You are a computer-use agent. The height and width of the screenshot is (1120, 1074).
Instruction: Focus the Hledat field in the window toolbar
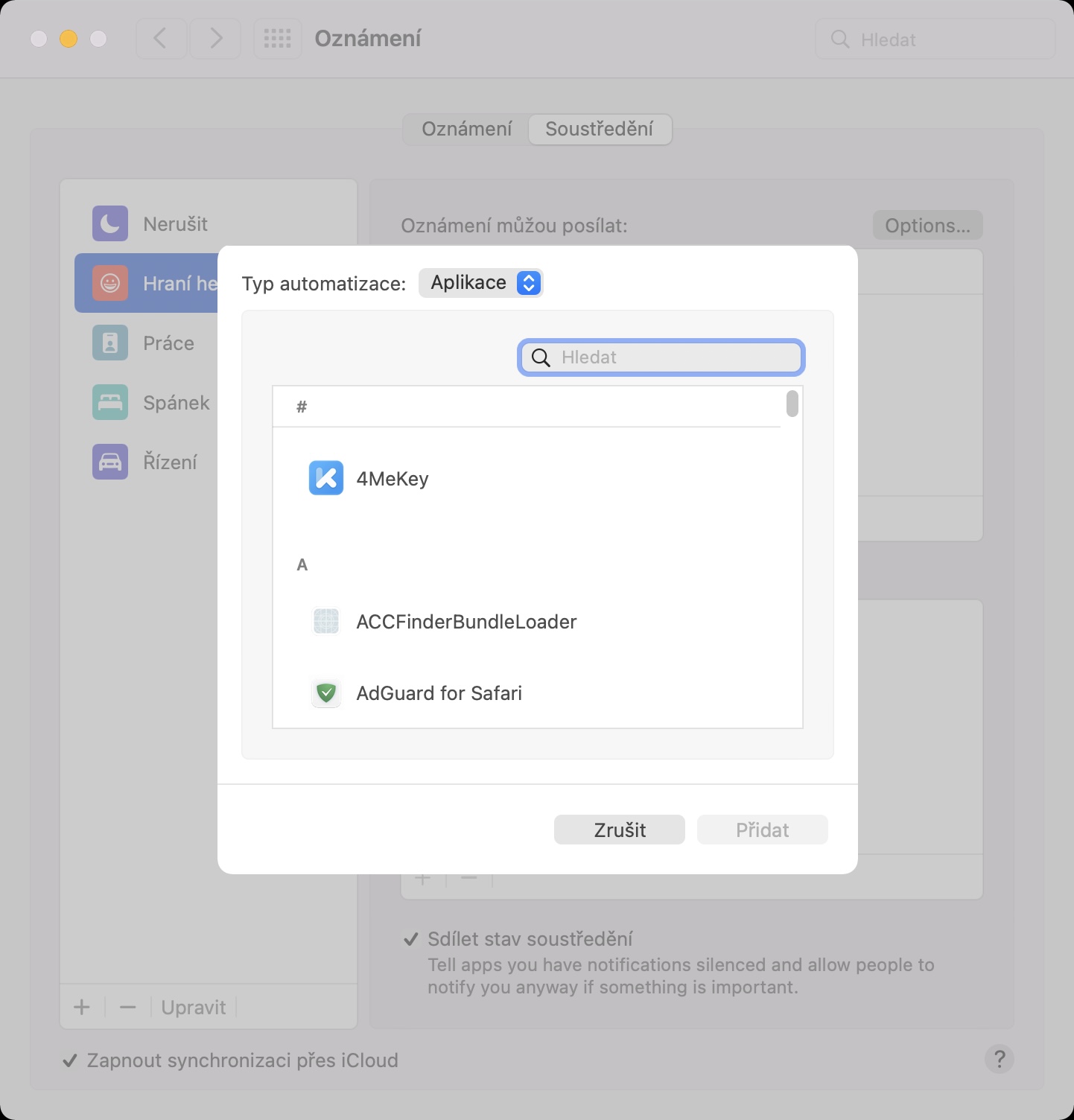[x=935, y=39]
